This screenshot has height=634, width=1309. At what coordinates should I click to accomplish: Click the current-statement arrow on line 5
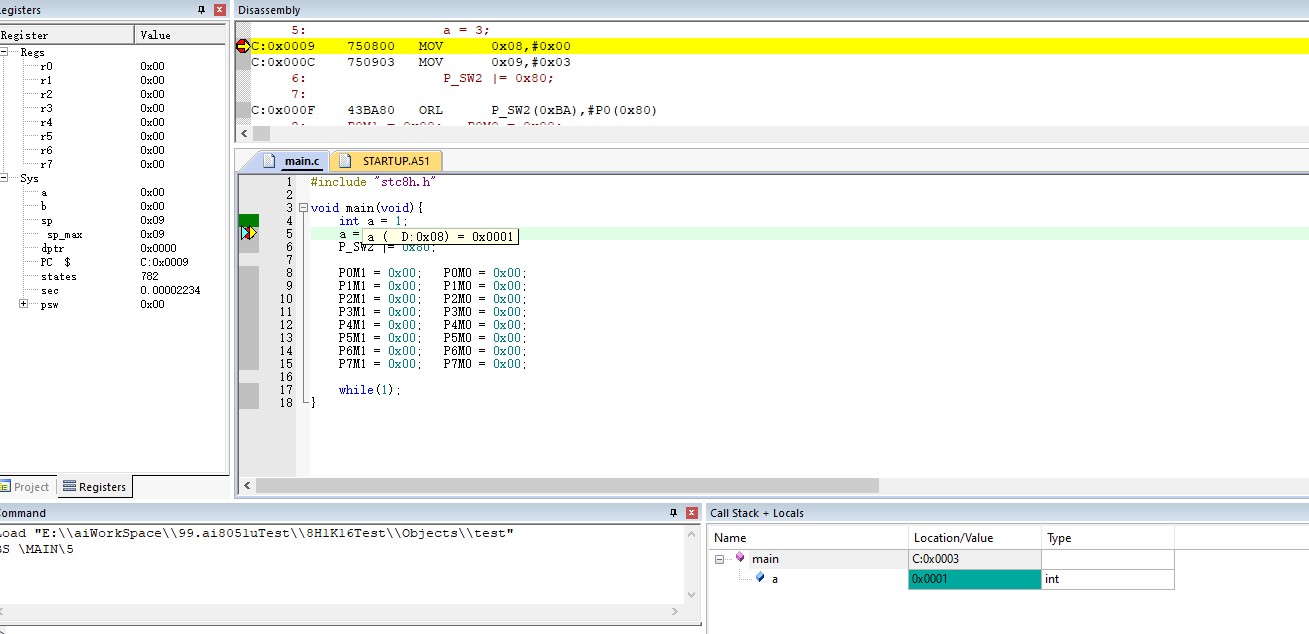tap(249, 233)
